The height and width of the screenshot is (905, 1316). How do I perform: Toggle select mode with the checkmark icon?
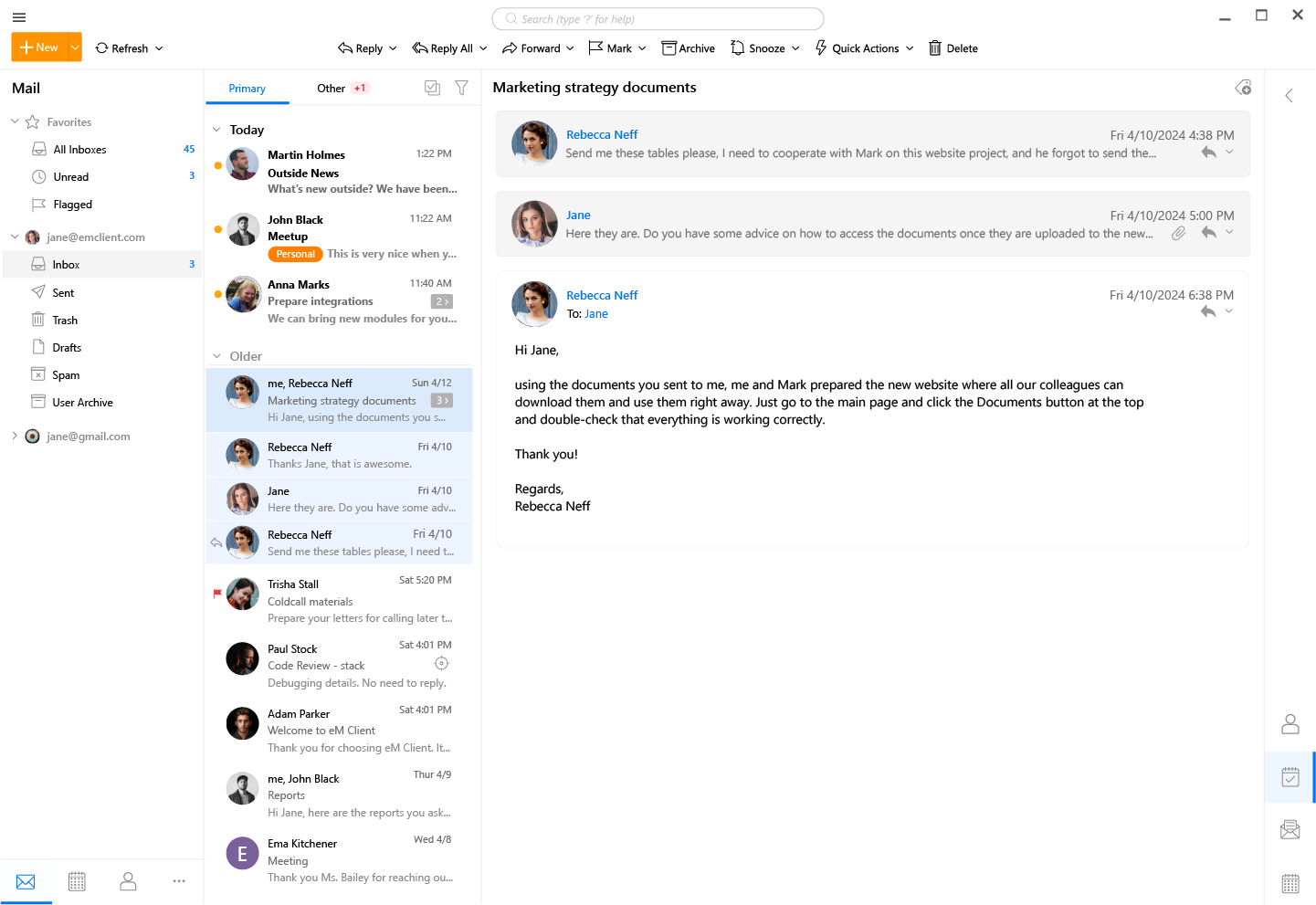(432, 88)
